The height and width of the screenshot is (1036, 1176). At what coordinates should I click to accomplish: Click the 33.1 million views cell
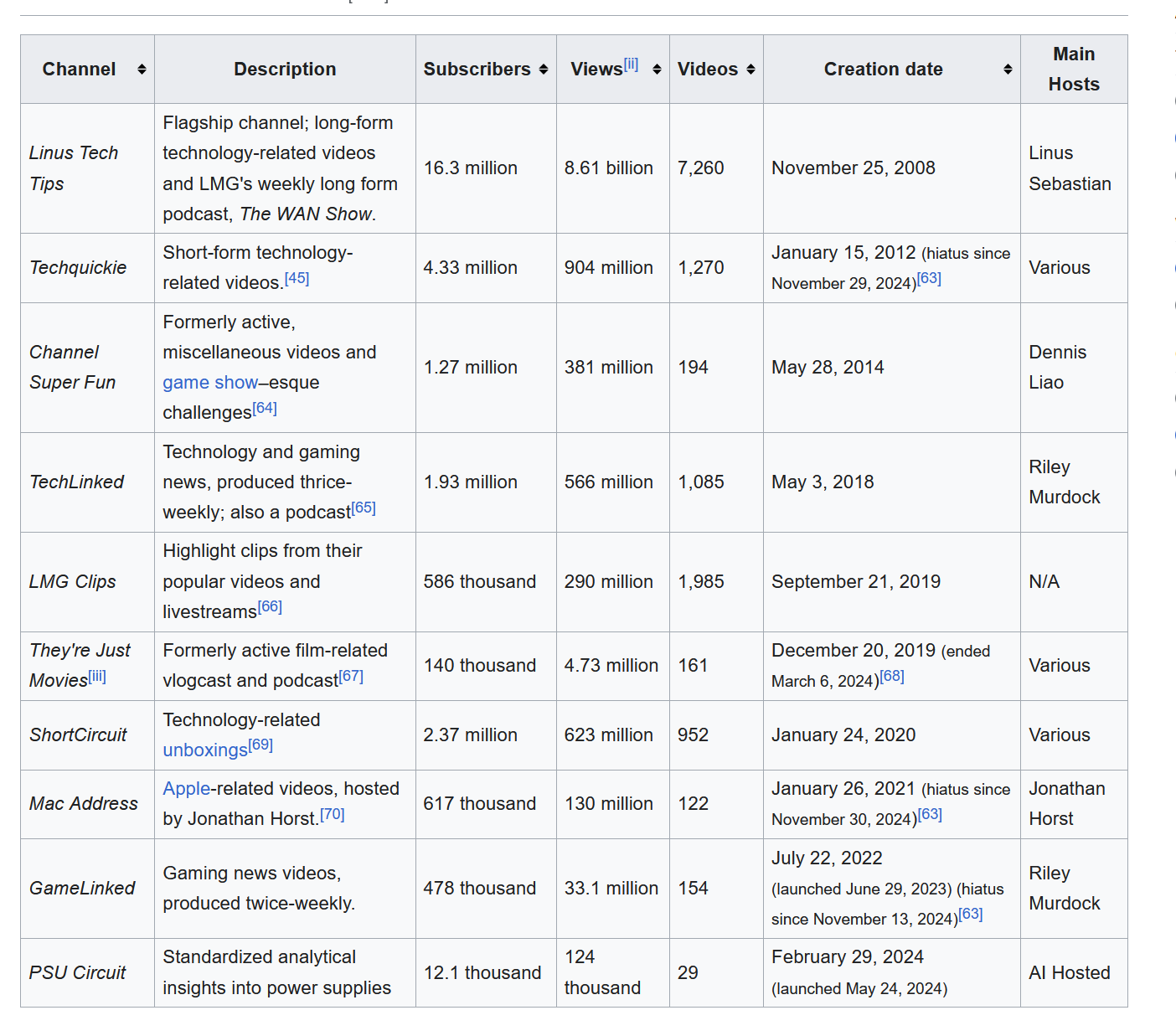[x=613, y=889]
